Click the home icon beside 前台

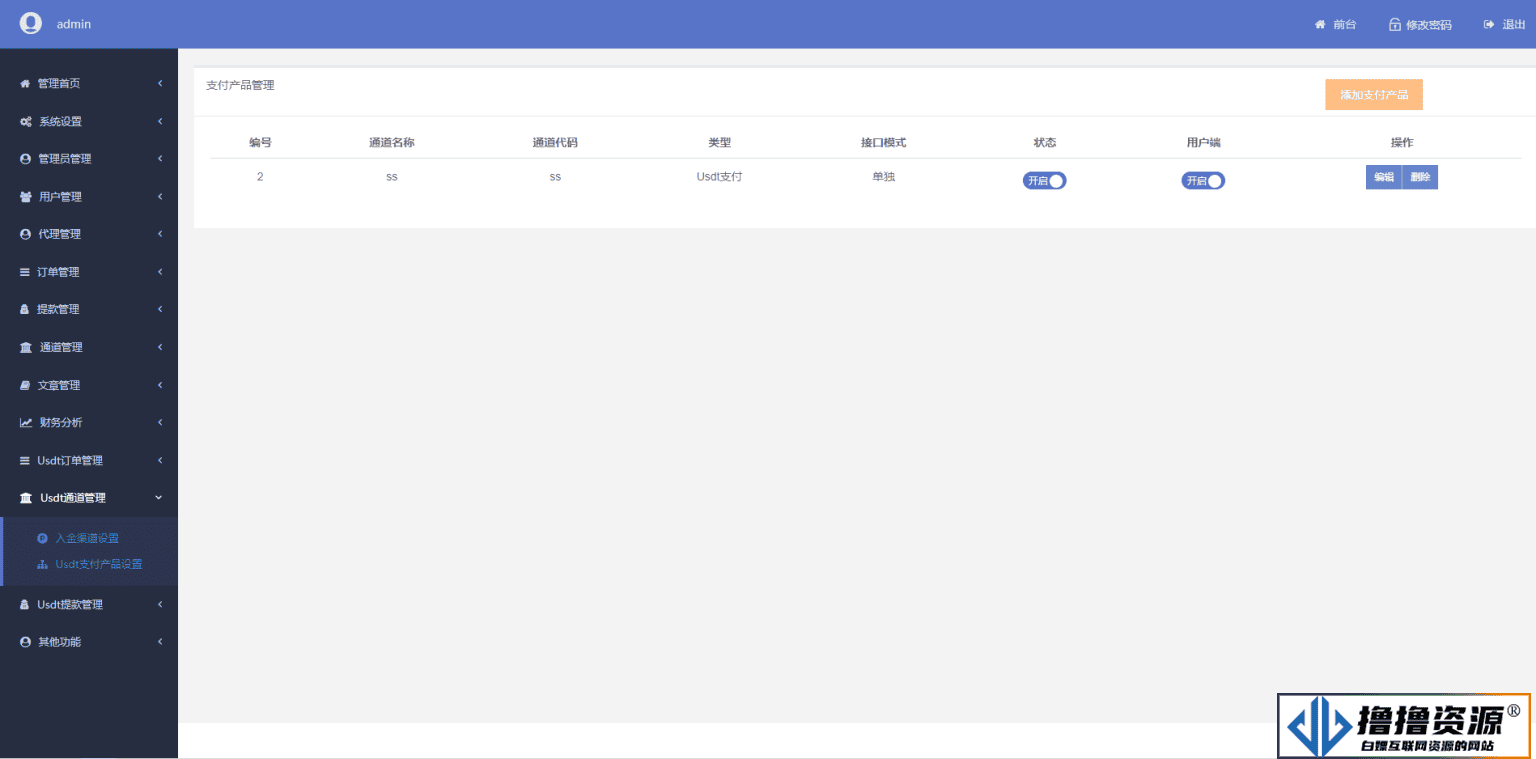point(1320,24)
